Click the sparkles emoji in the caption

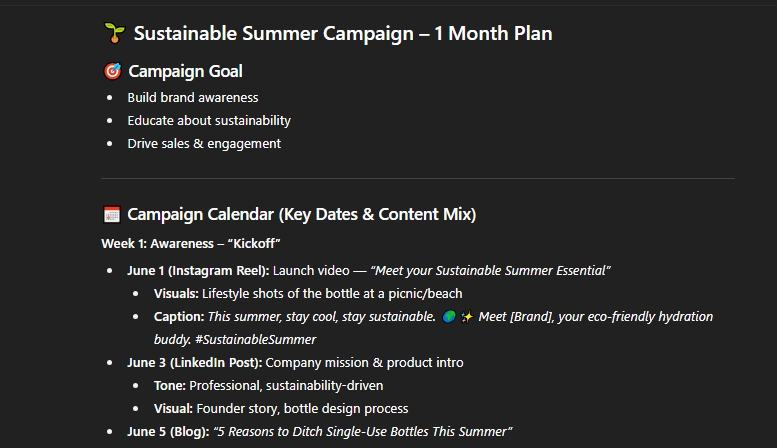pyautogui.click(x=466, y=317)
